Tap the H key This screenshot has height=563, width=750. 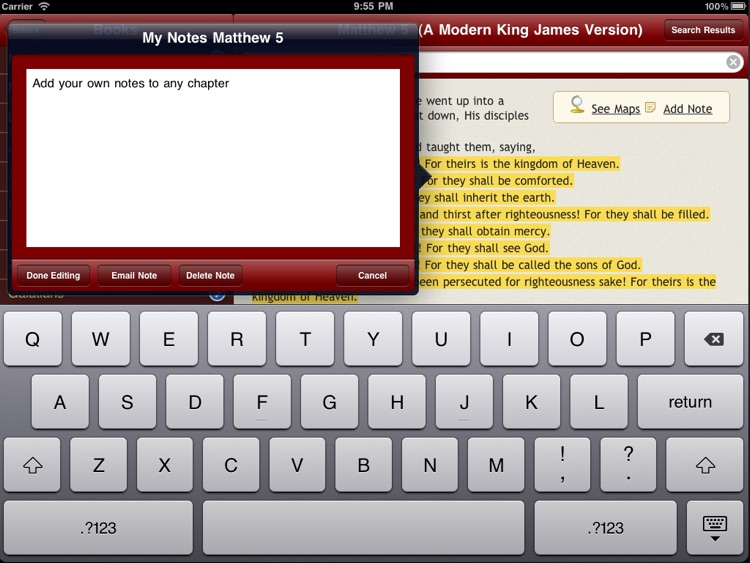(x=397, y=402)
